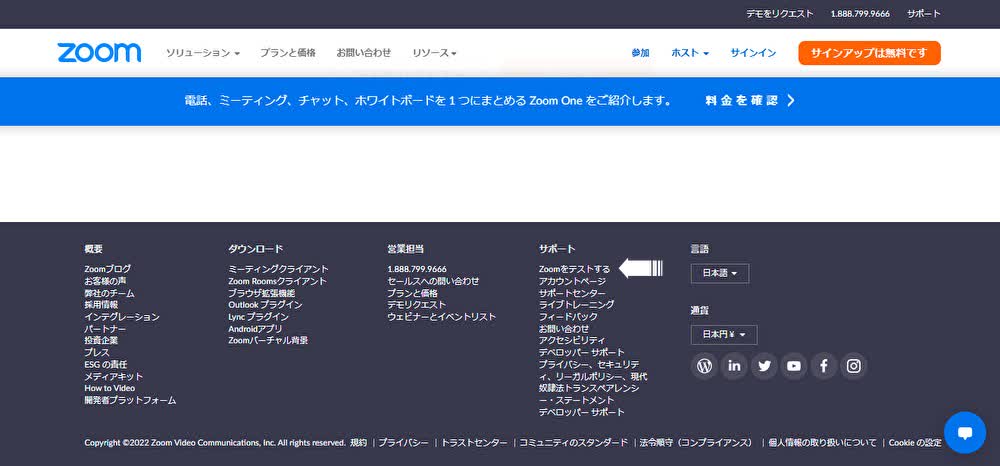The image size is (1000, 466).
Task: Open the ミーティングクライアント download link
Action: (x=278, y=269)
